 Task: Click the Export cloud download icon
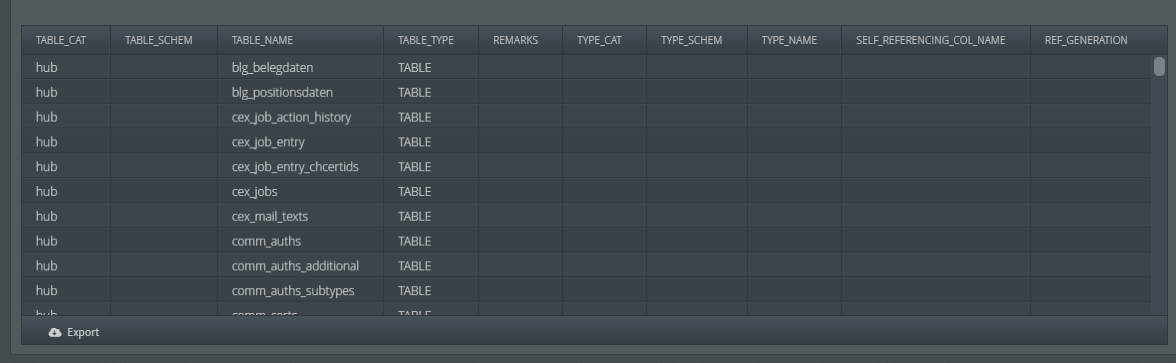55,332
